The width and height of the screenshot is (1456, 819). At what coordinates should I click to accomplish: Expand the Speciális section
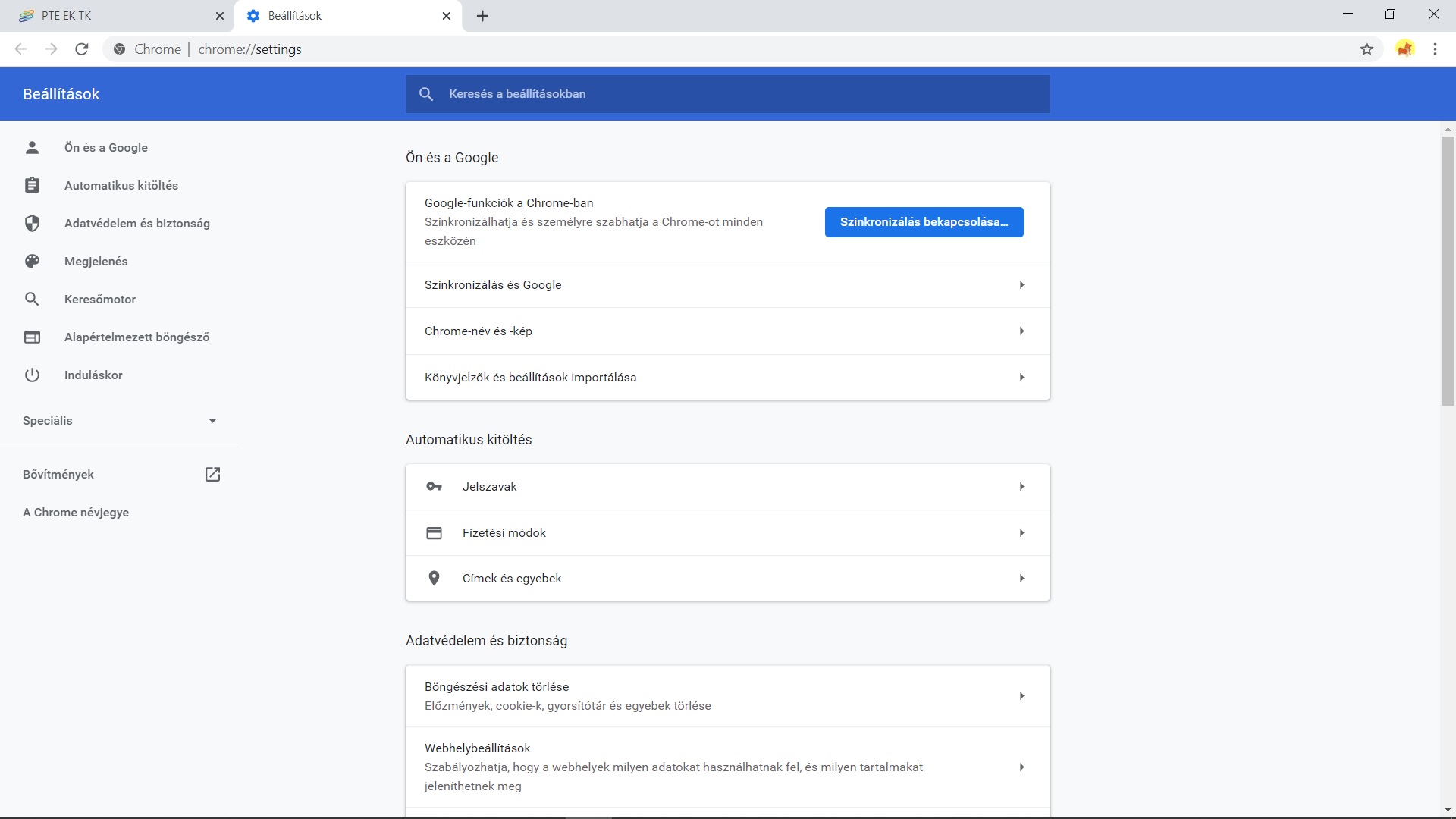point(120,421)
